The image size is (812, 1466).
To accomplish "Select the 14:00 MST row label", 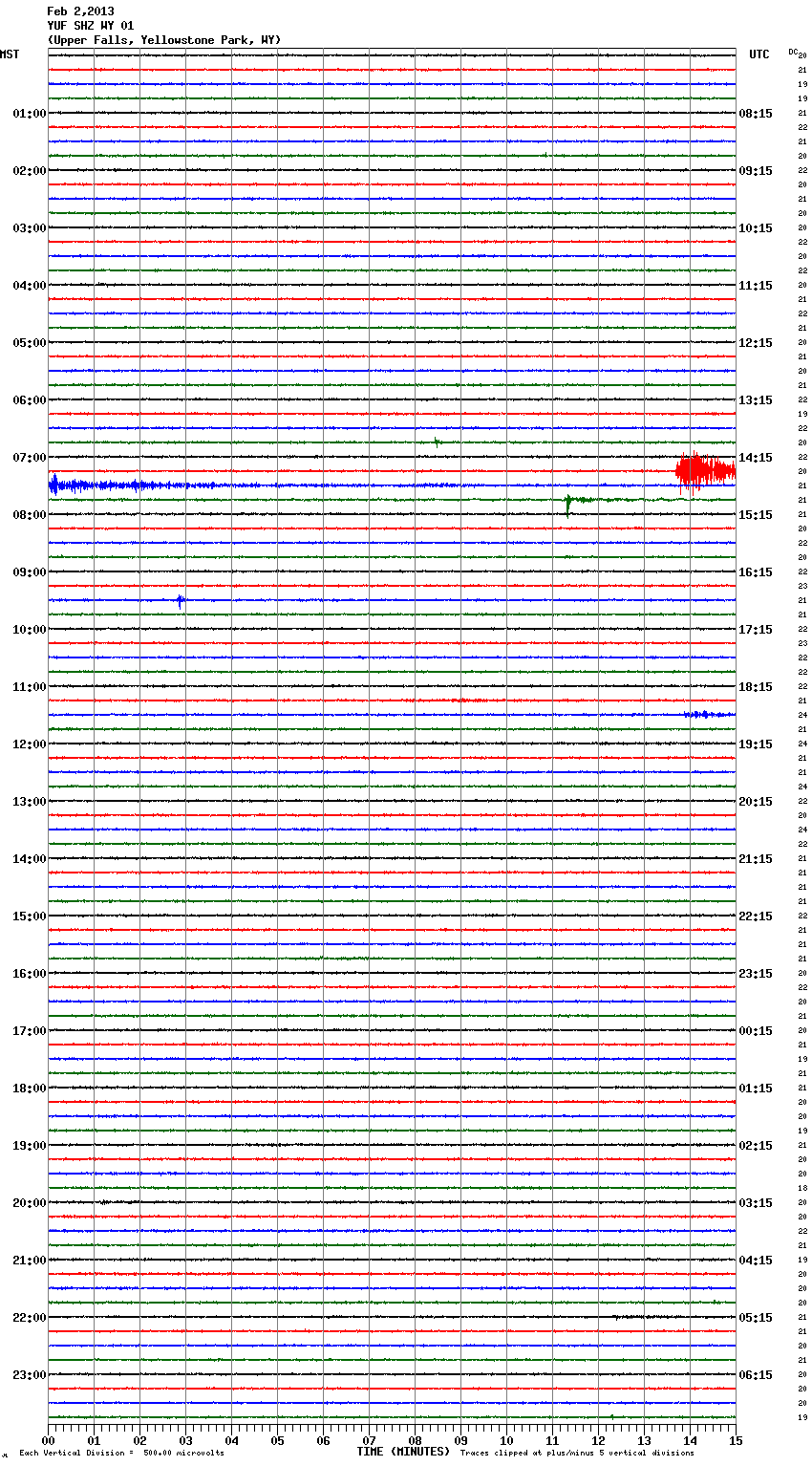I will click(x=30, y=859).
